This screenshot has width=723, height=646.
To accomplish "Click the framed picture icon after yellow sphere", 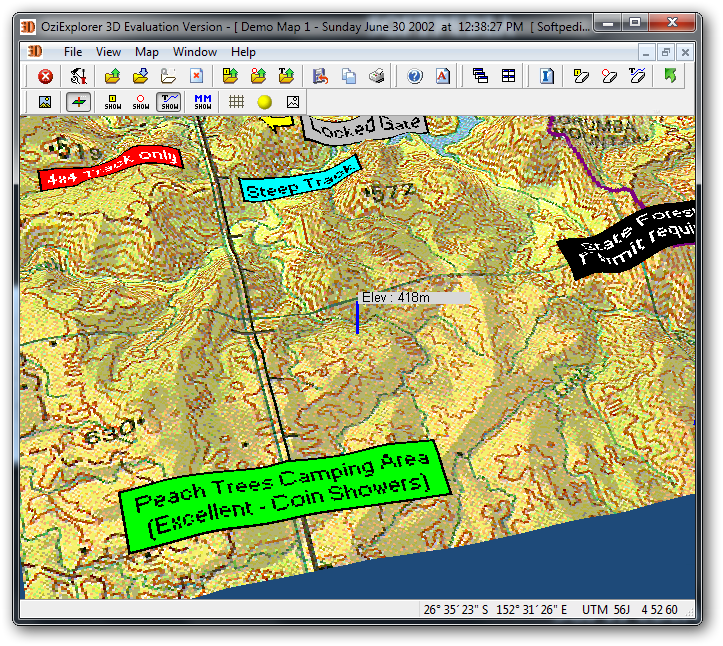I will (x=293, y=102).
